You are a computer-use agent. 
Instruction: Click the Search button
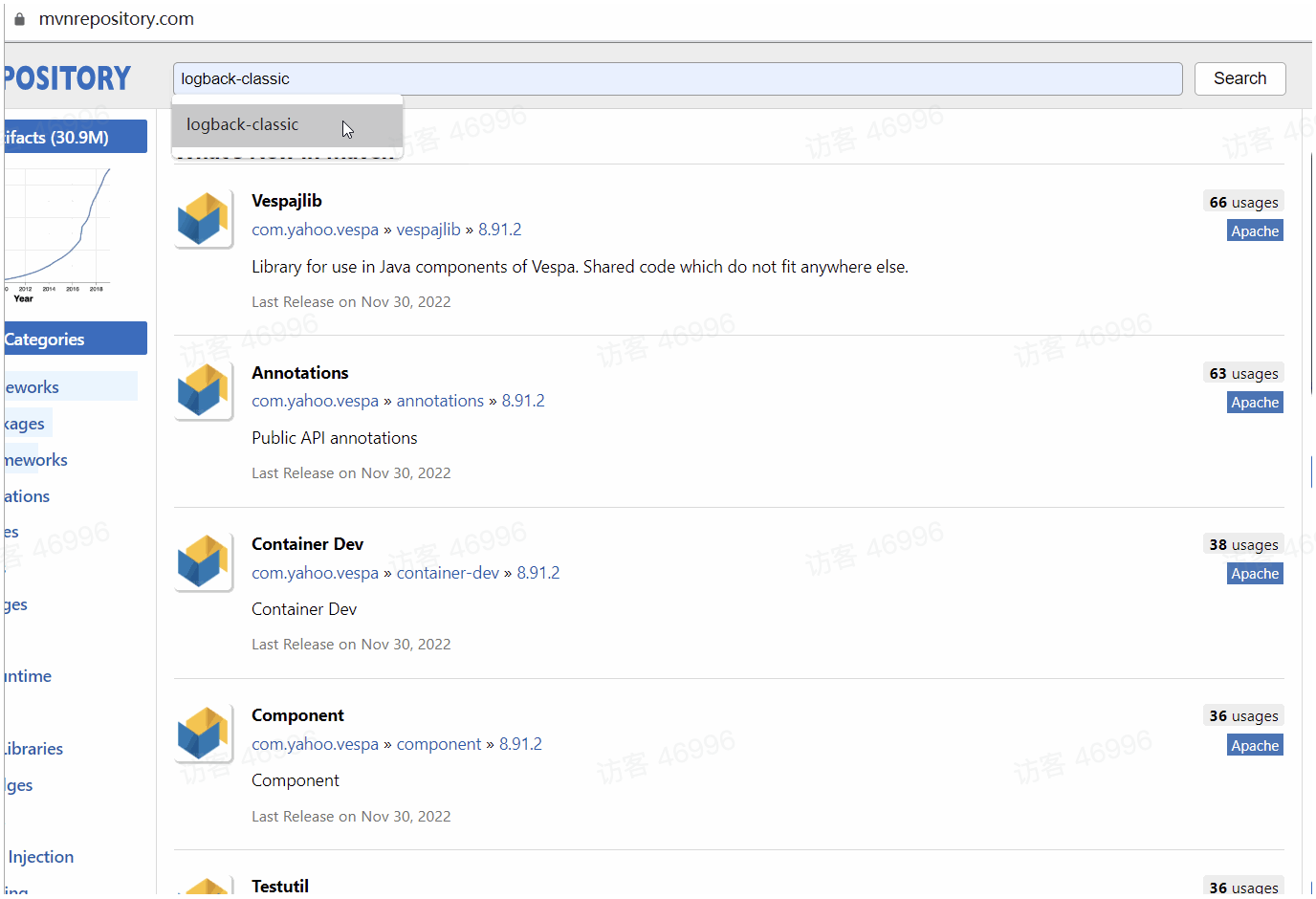pyautogui.click(x=1239, y=78)
